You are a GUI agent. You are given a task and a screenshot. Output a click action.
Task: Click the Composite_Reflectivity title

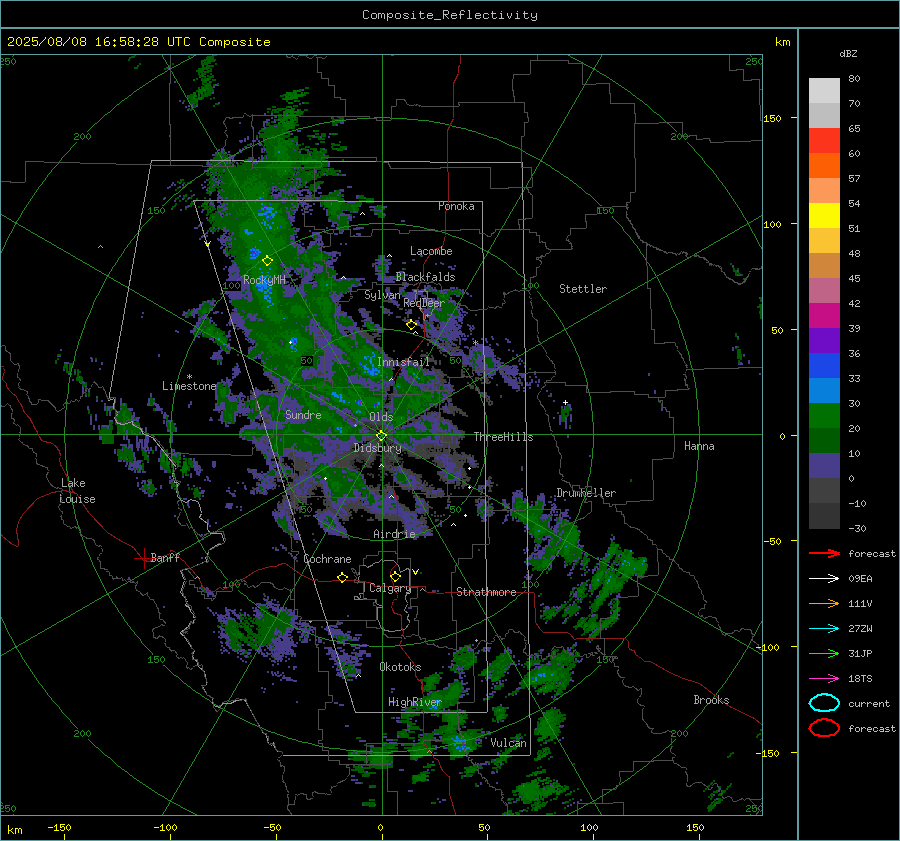click(450, 15)
